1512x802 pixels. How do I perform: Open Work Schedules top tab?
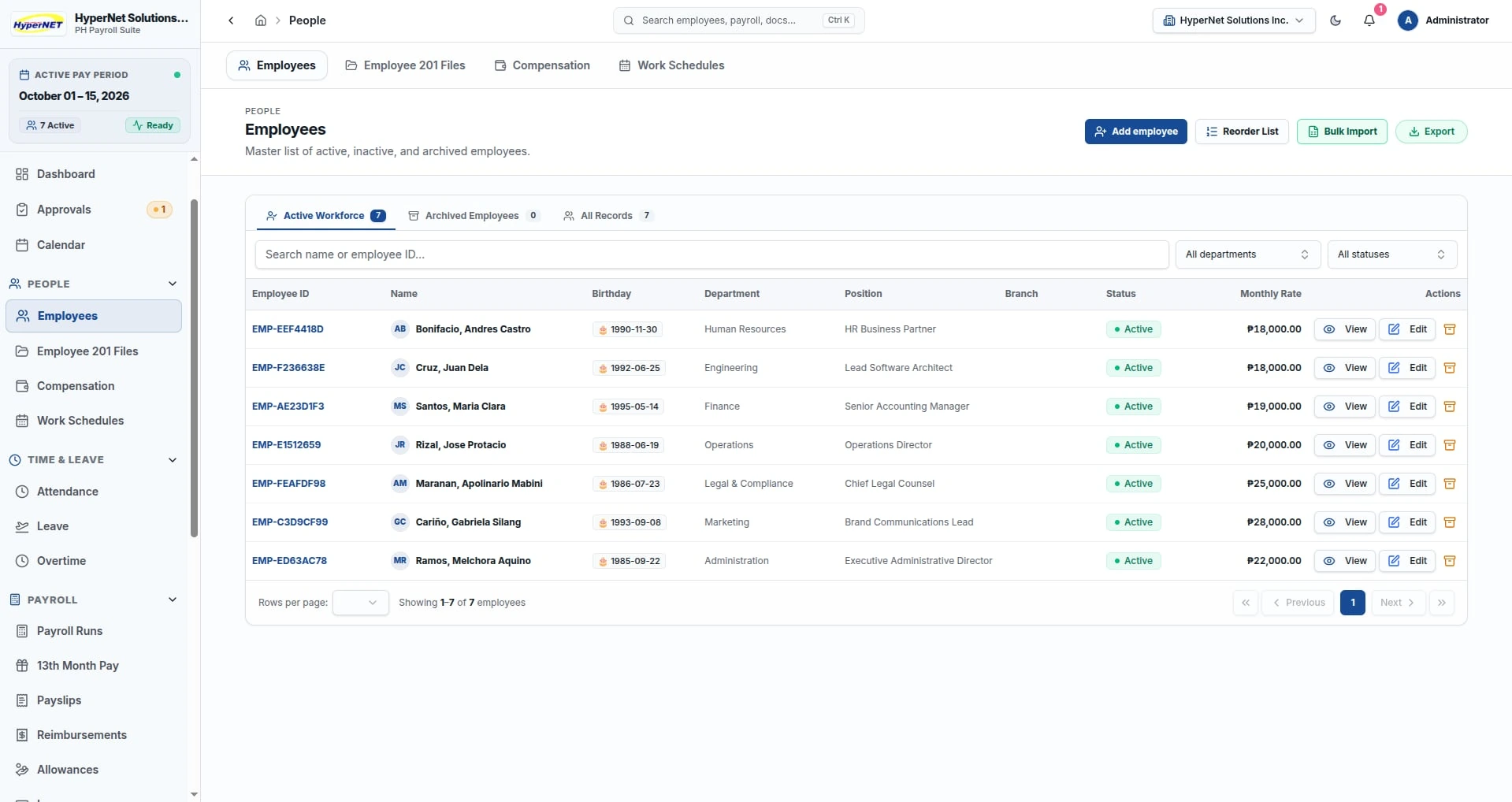tap(672, 65)
